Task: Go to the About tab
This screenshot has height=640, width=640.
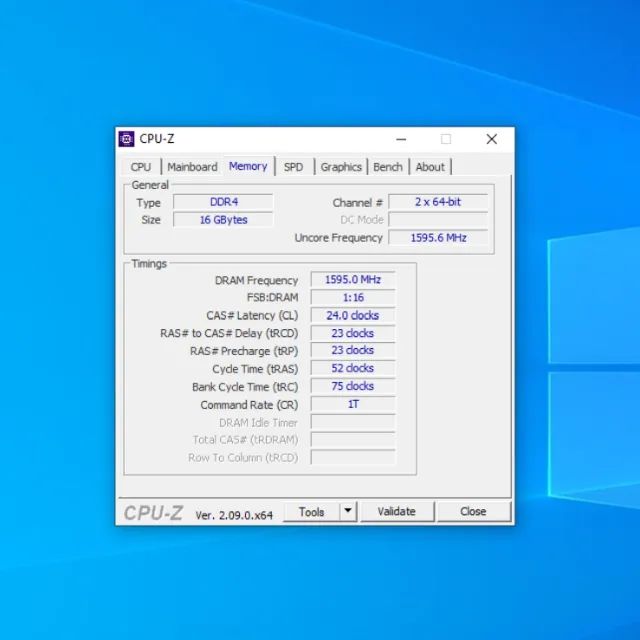Action: [430, 167]
